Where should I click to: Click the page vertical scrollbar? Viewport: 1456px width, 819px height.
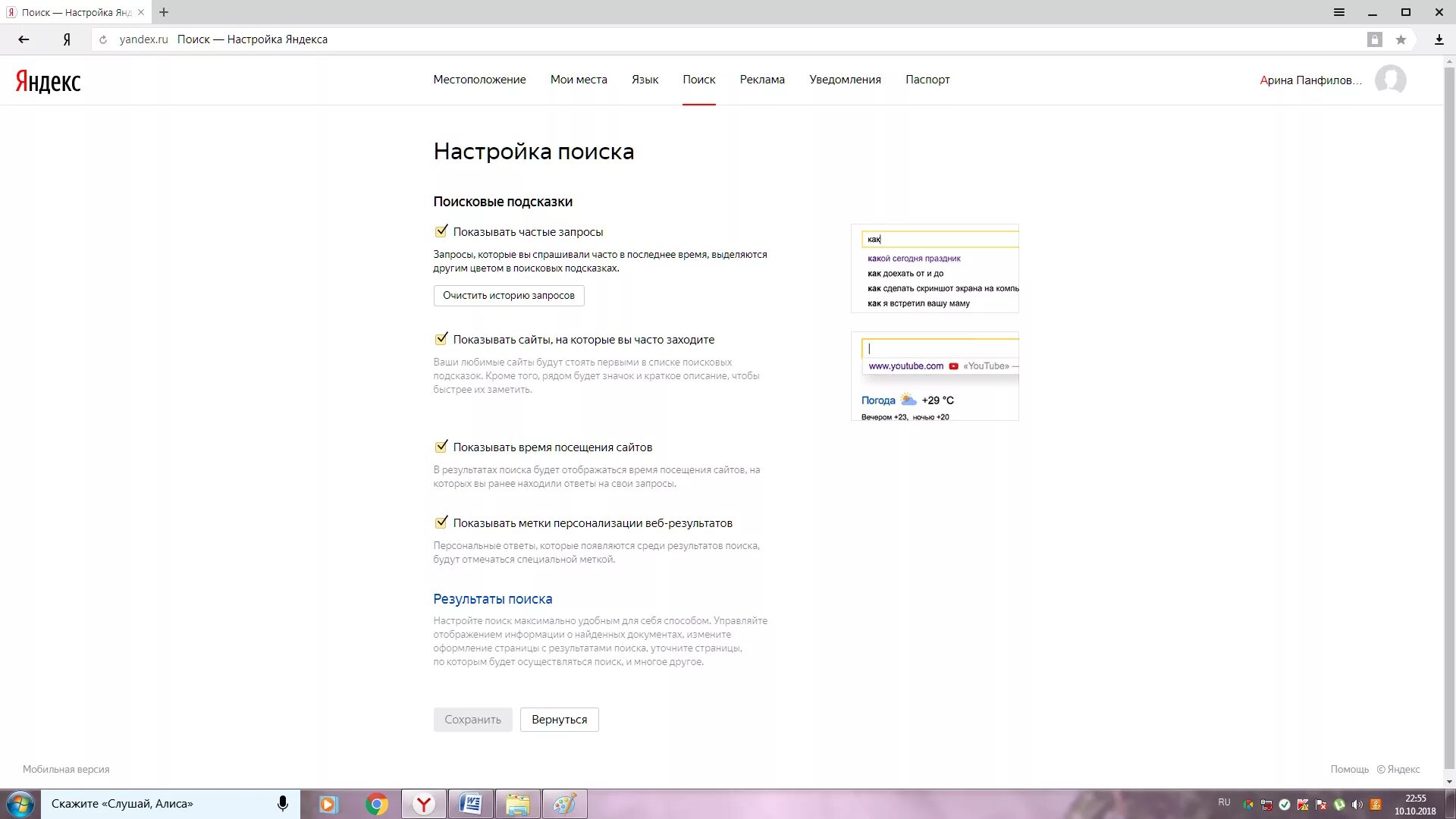point(1449,417)
